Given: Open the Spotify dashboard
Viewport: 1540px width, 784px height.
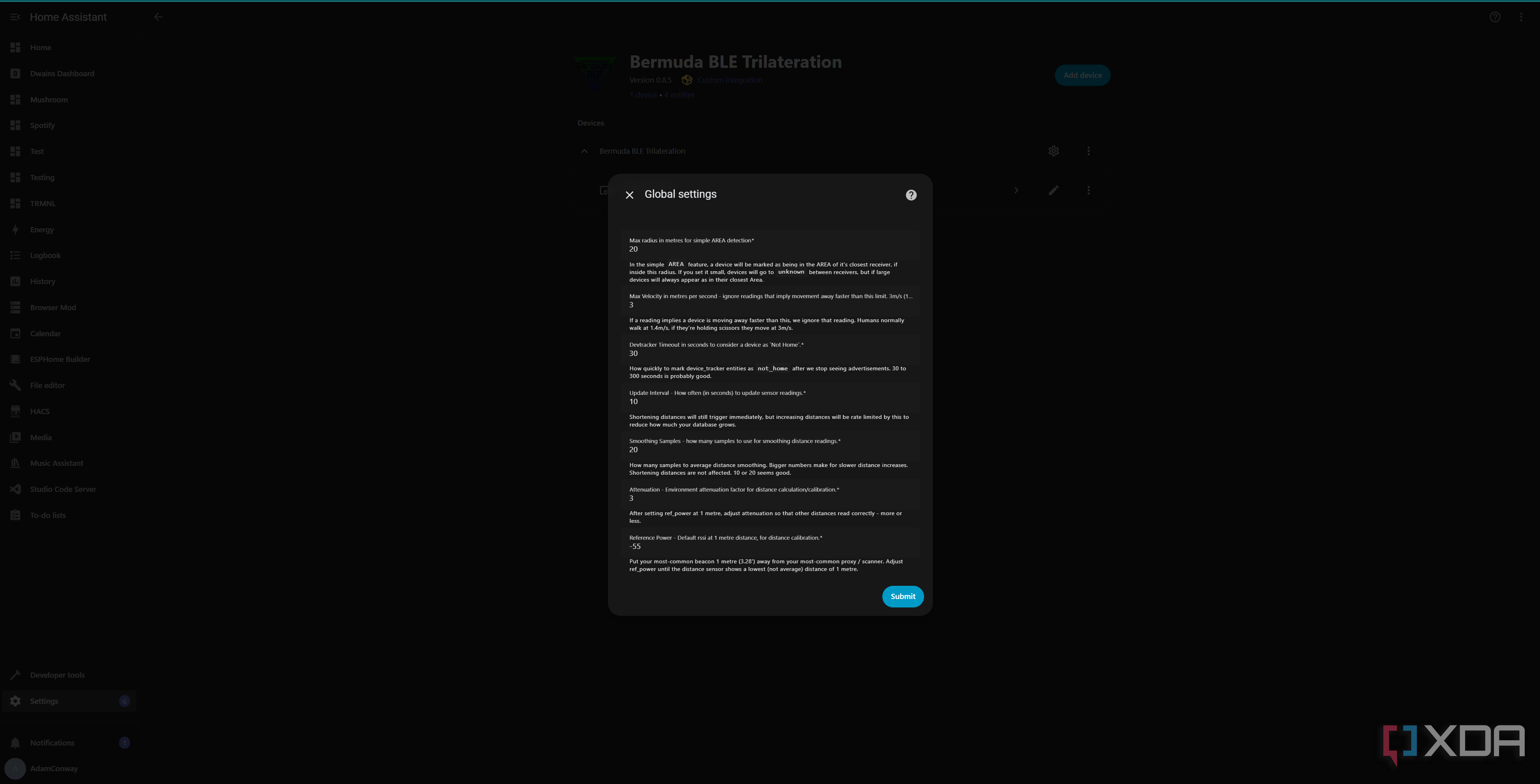Looking at the screenshot, I should (69, 126).
